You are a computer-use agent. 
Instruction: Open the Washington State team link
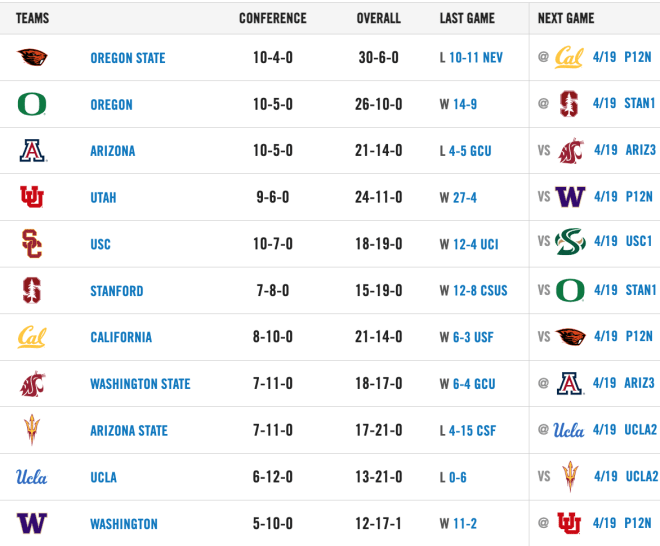(140, 384)
